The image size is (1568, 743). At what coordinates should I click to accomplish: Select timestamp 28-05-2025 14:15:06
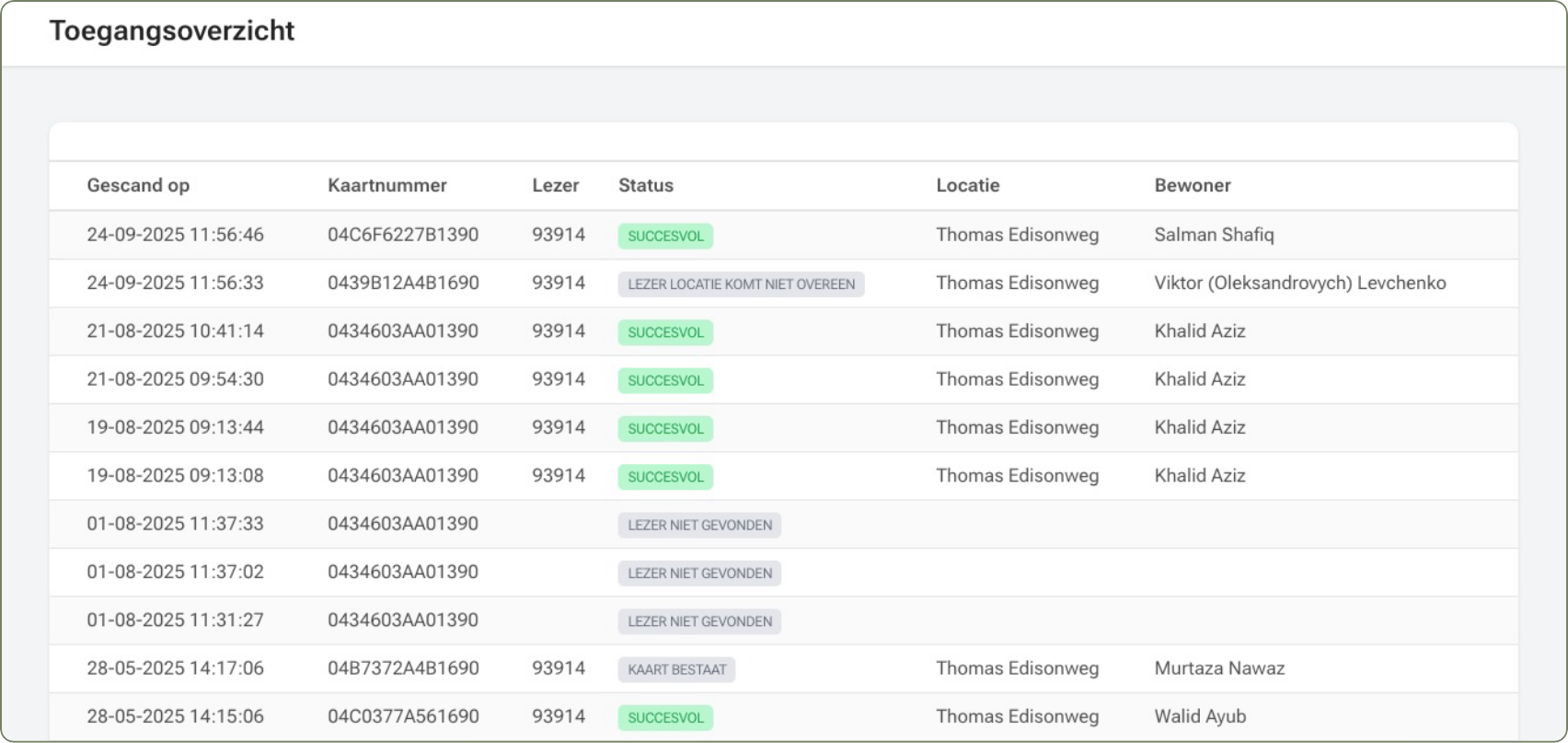[x=175, y=716]
